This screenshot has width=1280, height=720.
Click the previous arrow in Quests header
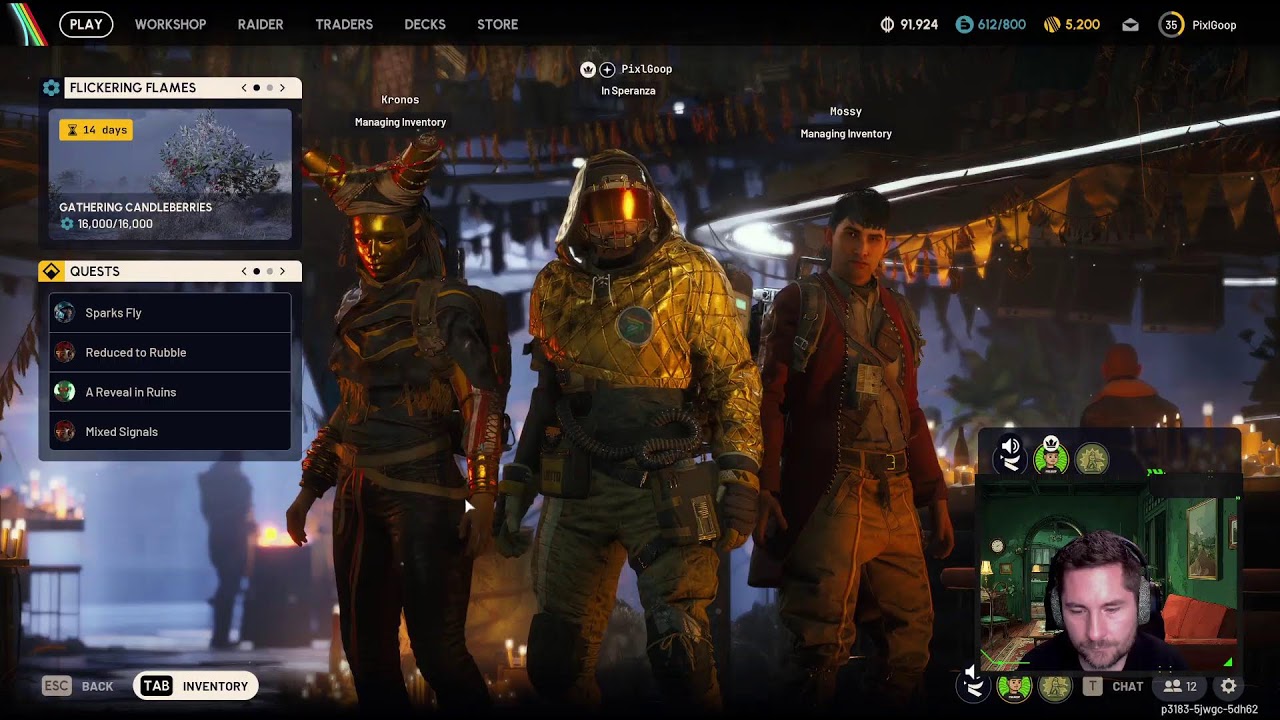point(244,271)
